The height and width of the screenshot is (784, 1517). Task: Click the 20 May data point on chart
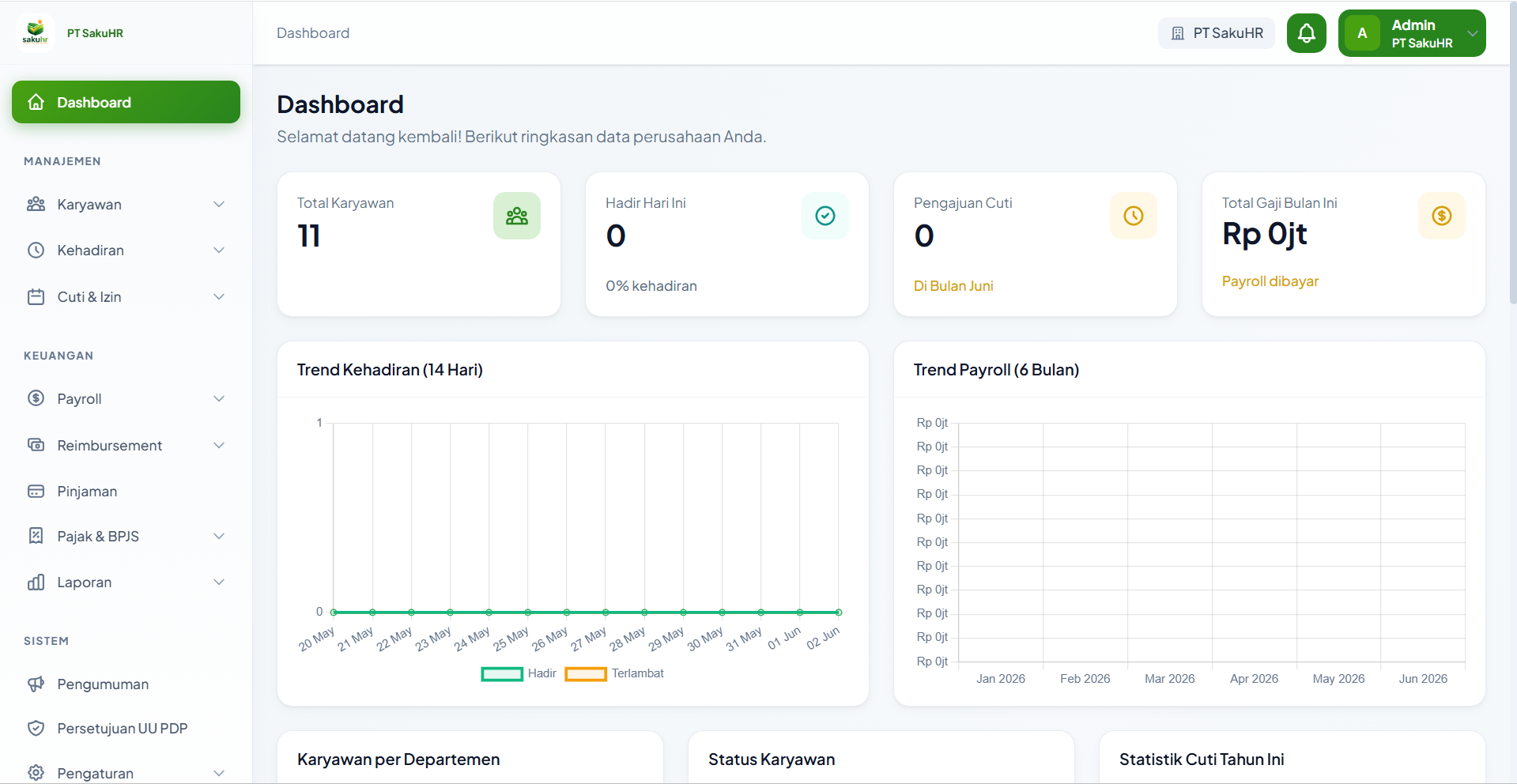click(334, 612)
